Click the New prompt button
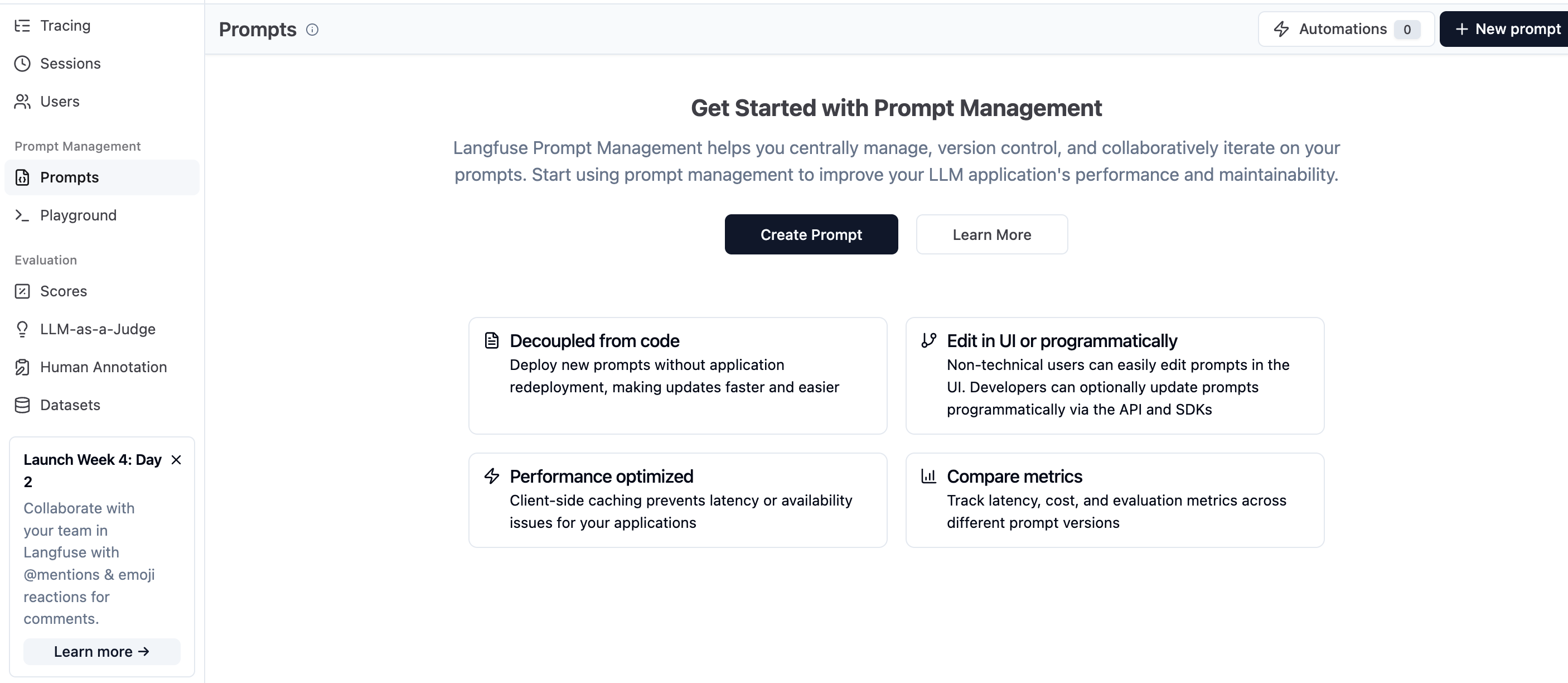The width and height of the screenshot is (1568, 683). [x=1507, y=29]
